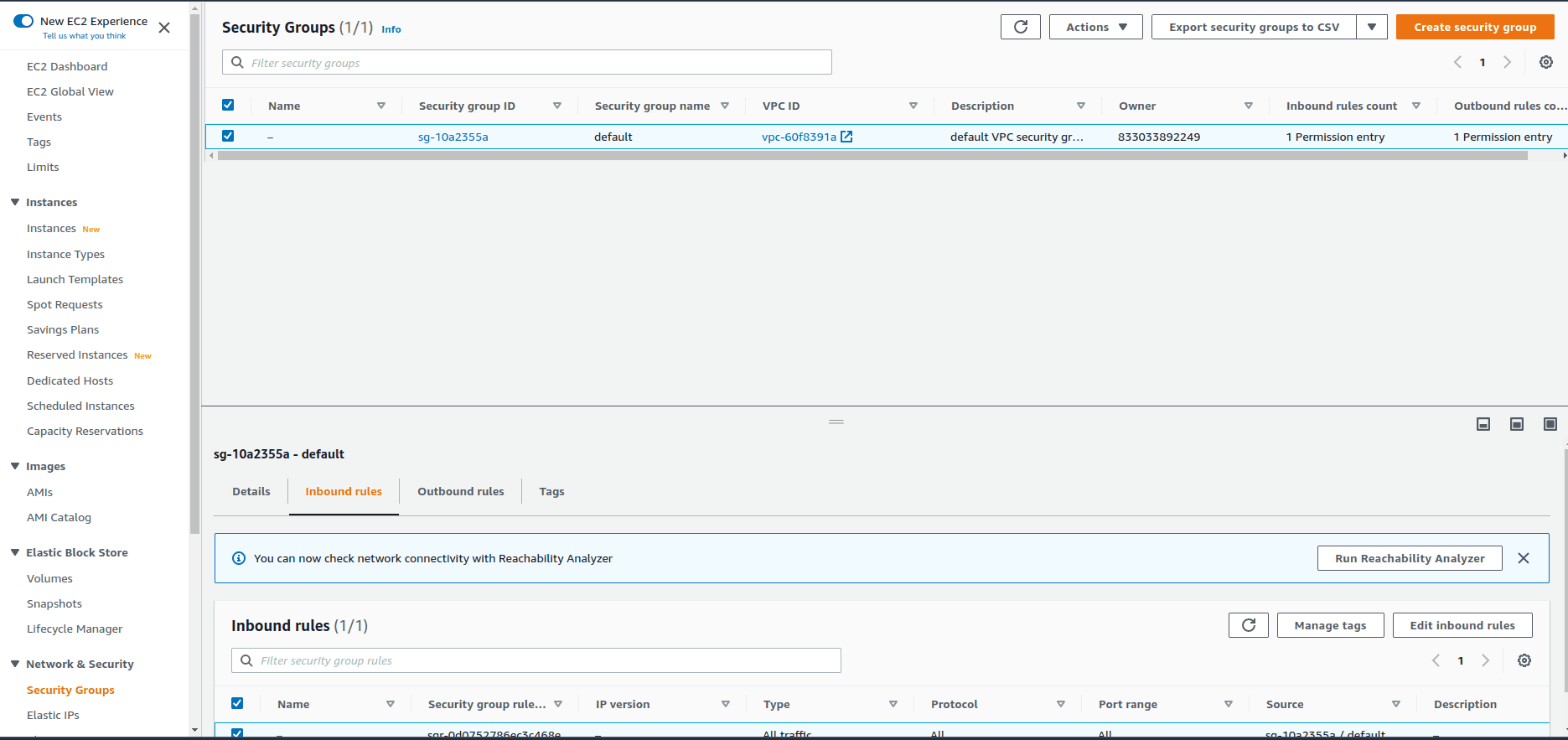The image size is (1568, 740).
Task: Sort inbound rules by Type column
Action: (893, 704)
